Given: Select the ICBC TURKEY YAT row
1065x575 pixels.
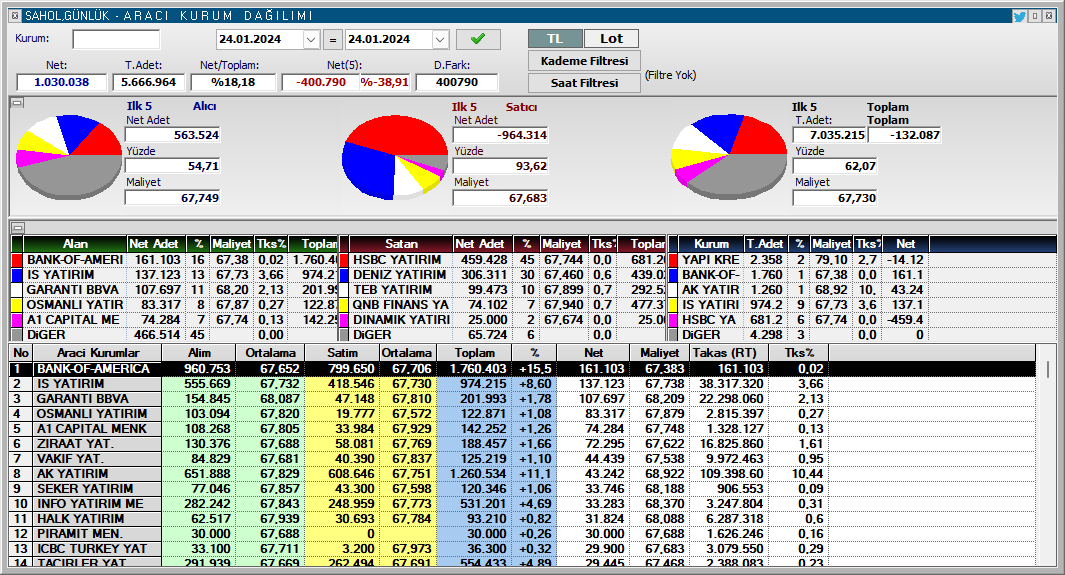Looking at the screenshot, I should click(x=522, y=548).
